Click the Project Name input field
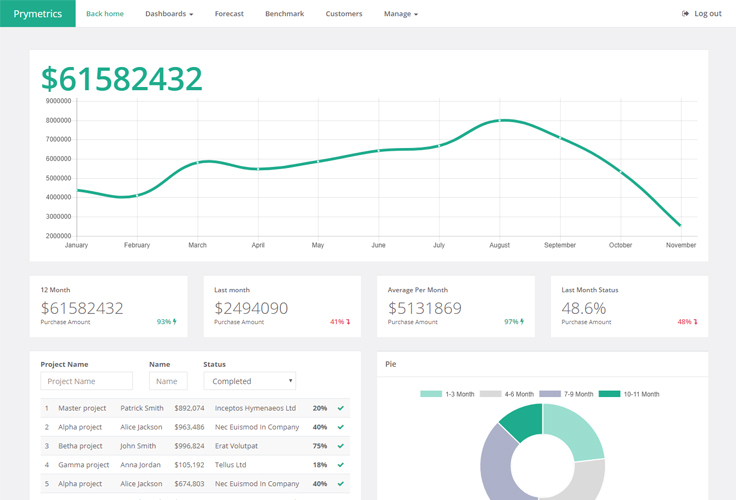This screenshot has height=500, width=736. click(86, 381)
